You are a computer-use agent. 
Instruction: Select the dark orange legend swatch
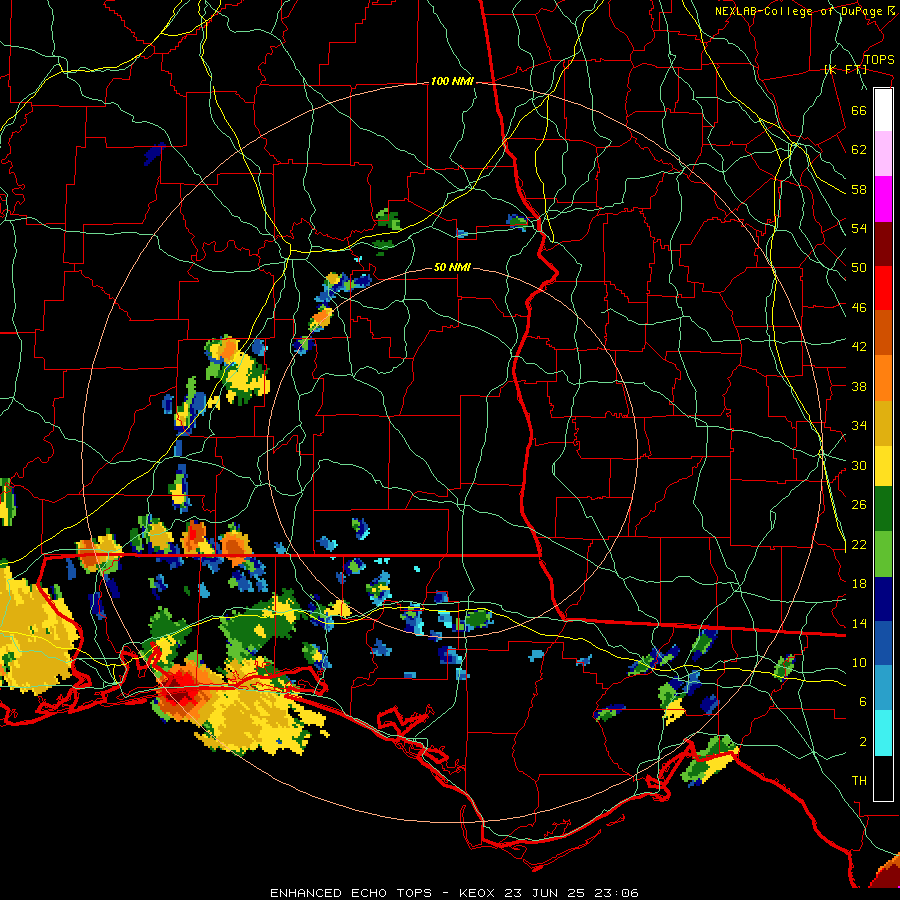coord(883,333)
